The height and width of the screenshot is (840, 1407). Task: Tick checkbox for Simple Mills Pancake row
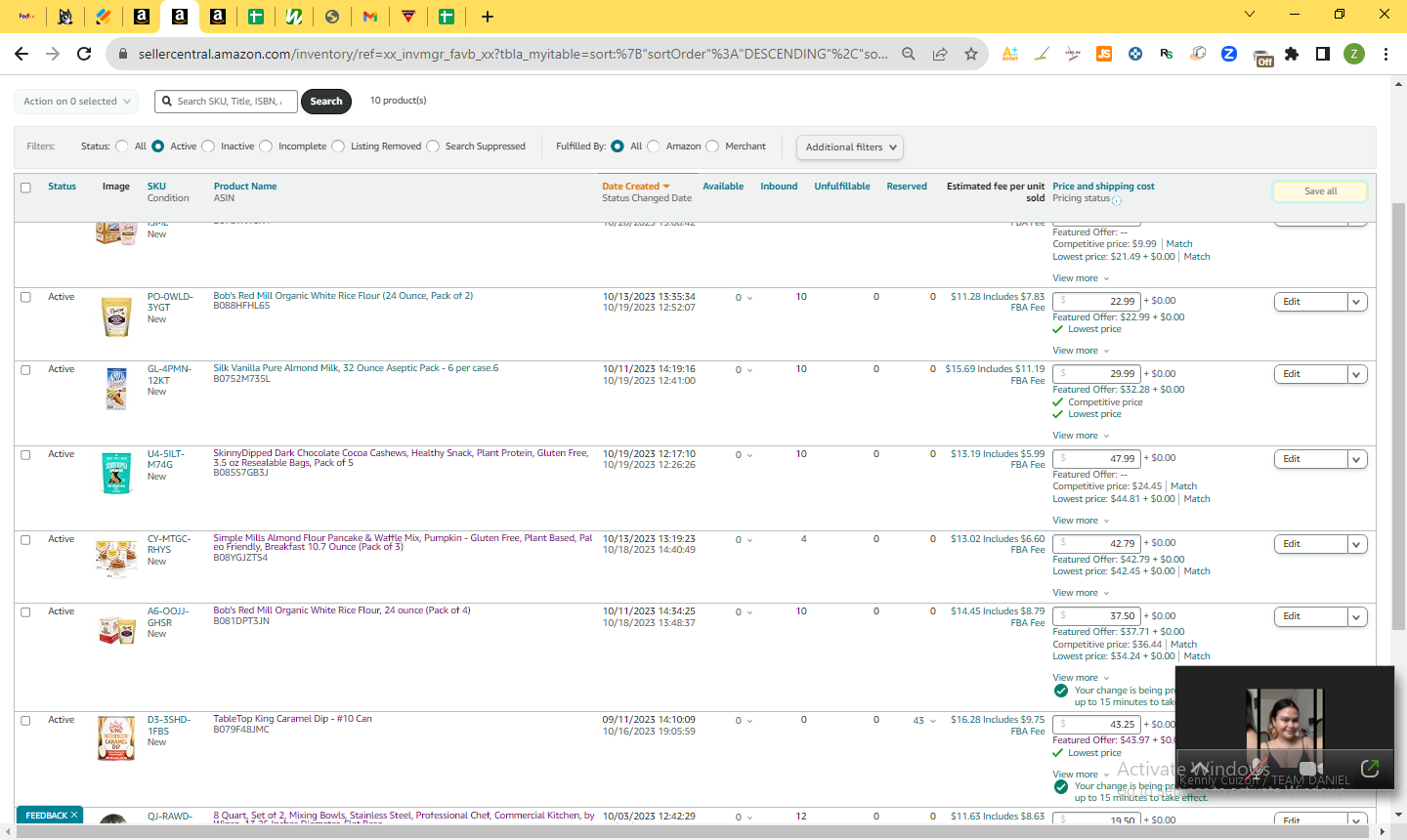25,539
